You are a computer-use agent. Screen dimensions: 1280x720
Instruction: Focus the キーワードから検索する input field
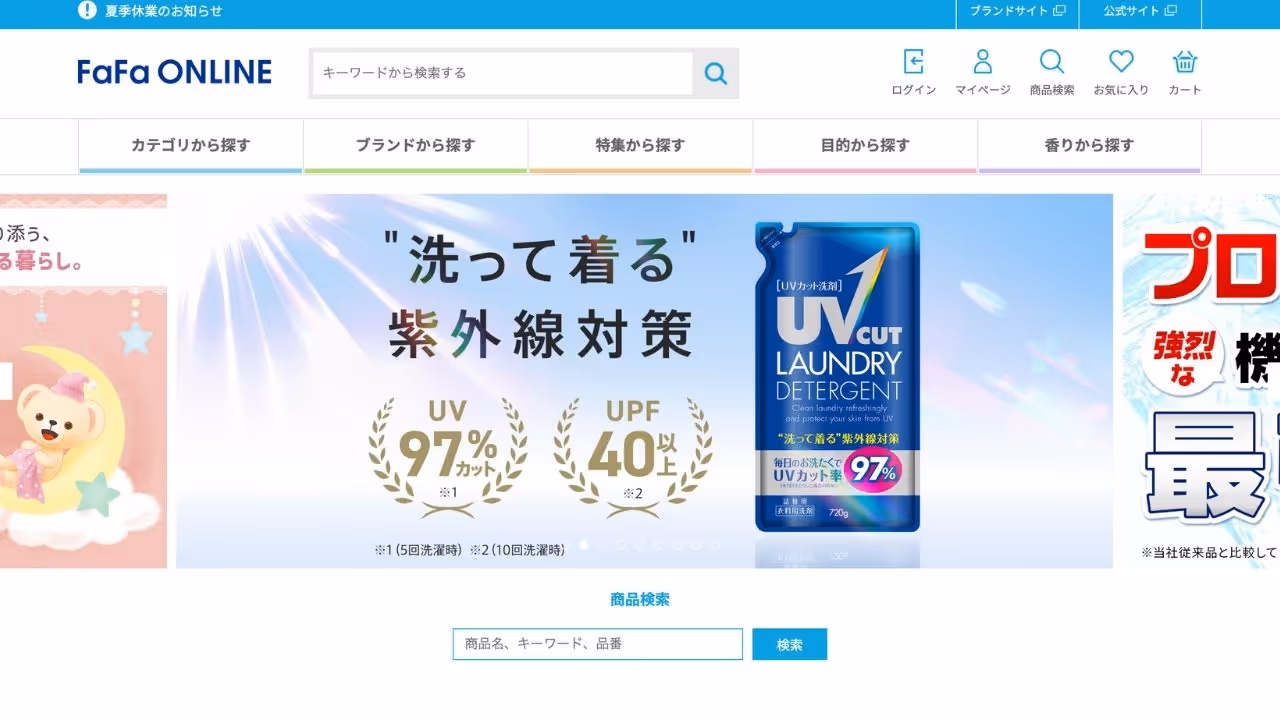503,73
